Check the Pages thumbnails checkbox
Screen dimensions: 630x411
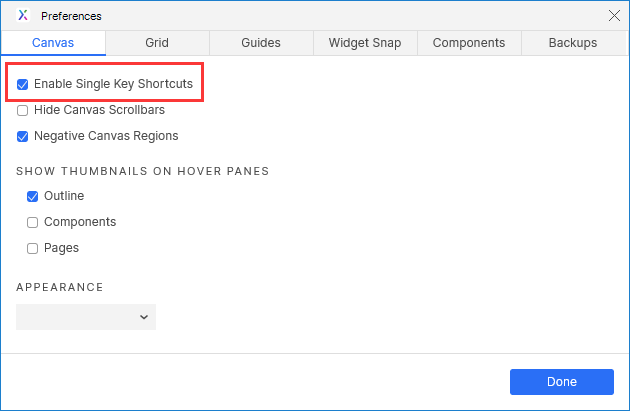[x=33, y=248]
